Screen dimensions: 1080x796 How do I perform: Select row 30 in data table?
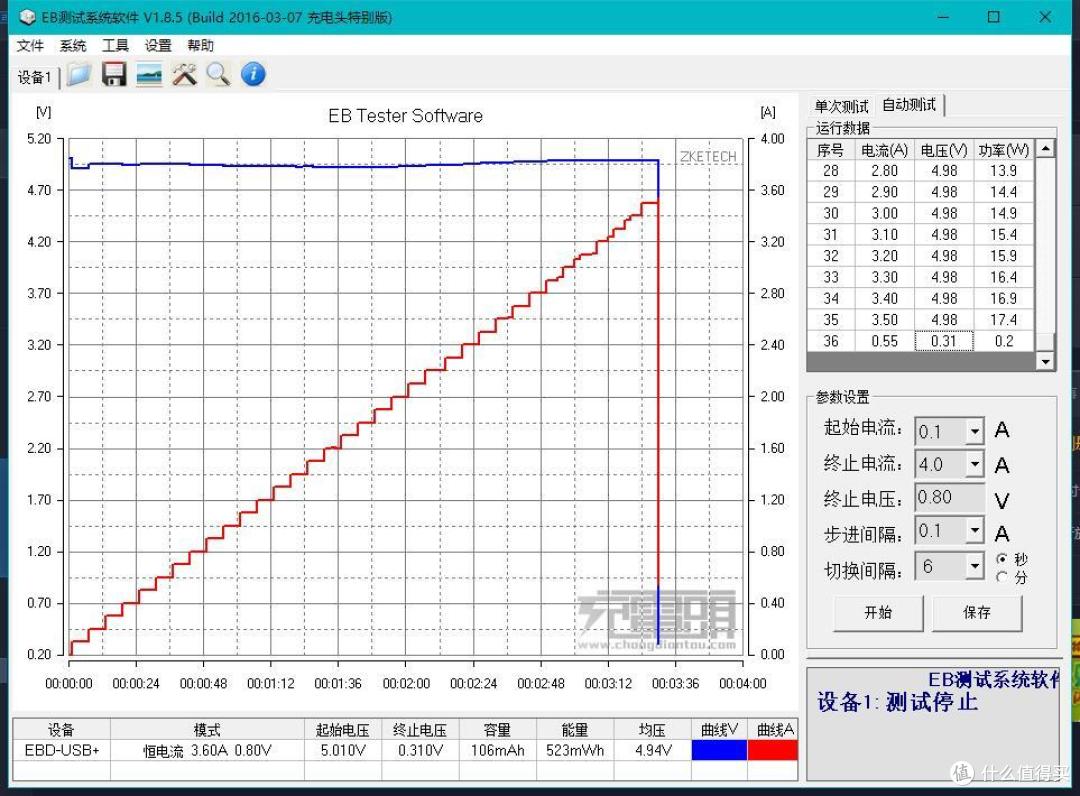point(921,213)
